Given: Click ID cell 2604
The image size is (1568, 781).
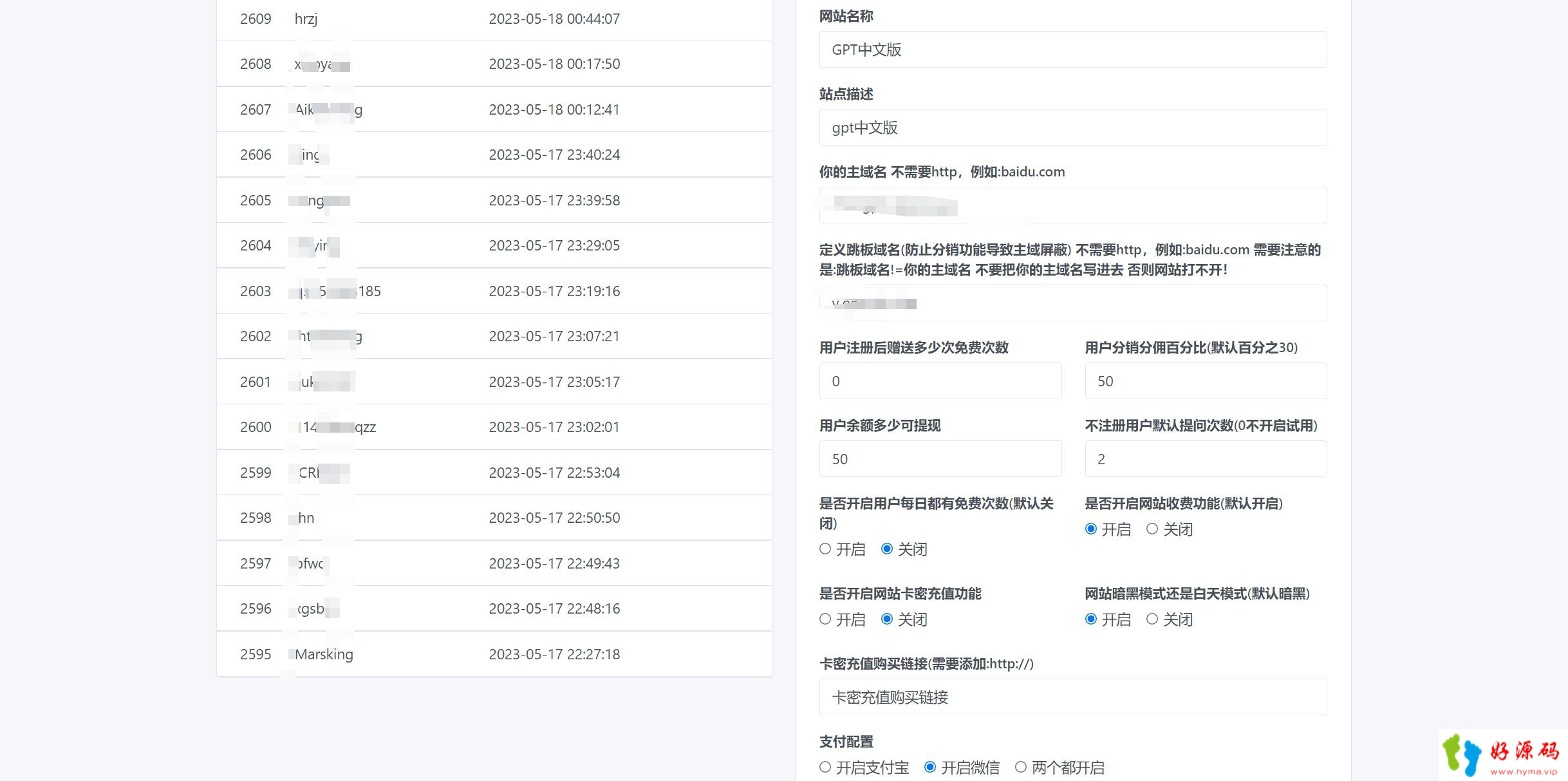Looking at the screenshot, I should point(256,246).
